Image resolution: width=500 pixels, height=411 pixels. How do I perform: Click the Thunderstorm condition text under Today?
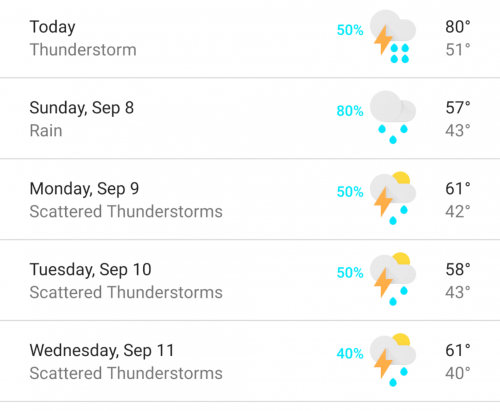pos(83,50)
